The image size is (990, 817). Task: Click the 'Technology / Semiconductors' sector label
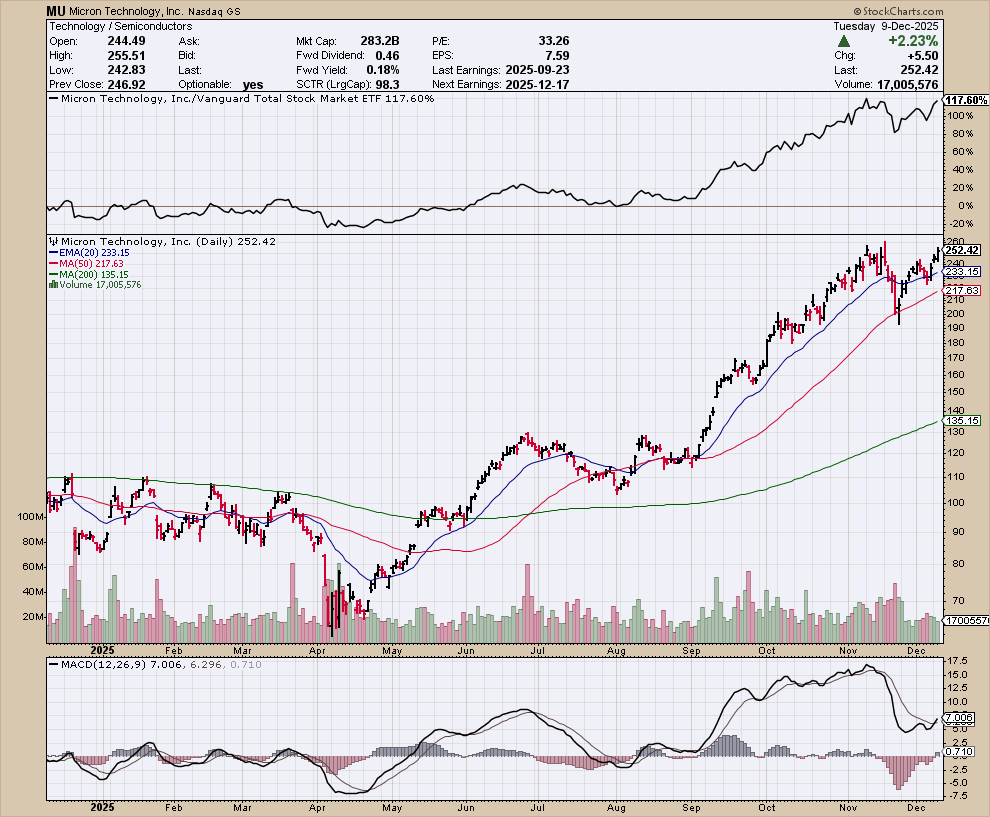[121, 27]
